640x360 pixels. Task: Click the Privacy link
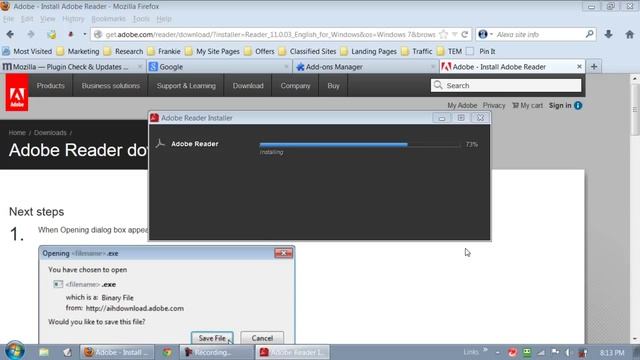[494, 105]
